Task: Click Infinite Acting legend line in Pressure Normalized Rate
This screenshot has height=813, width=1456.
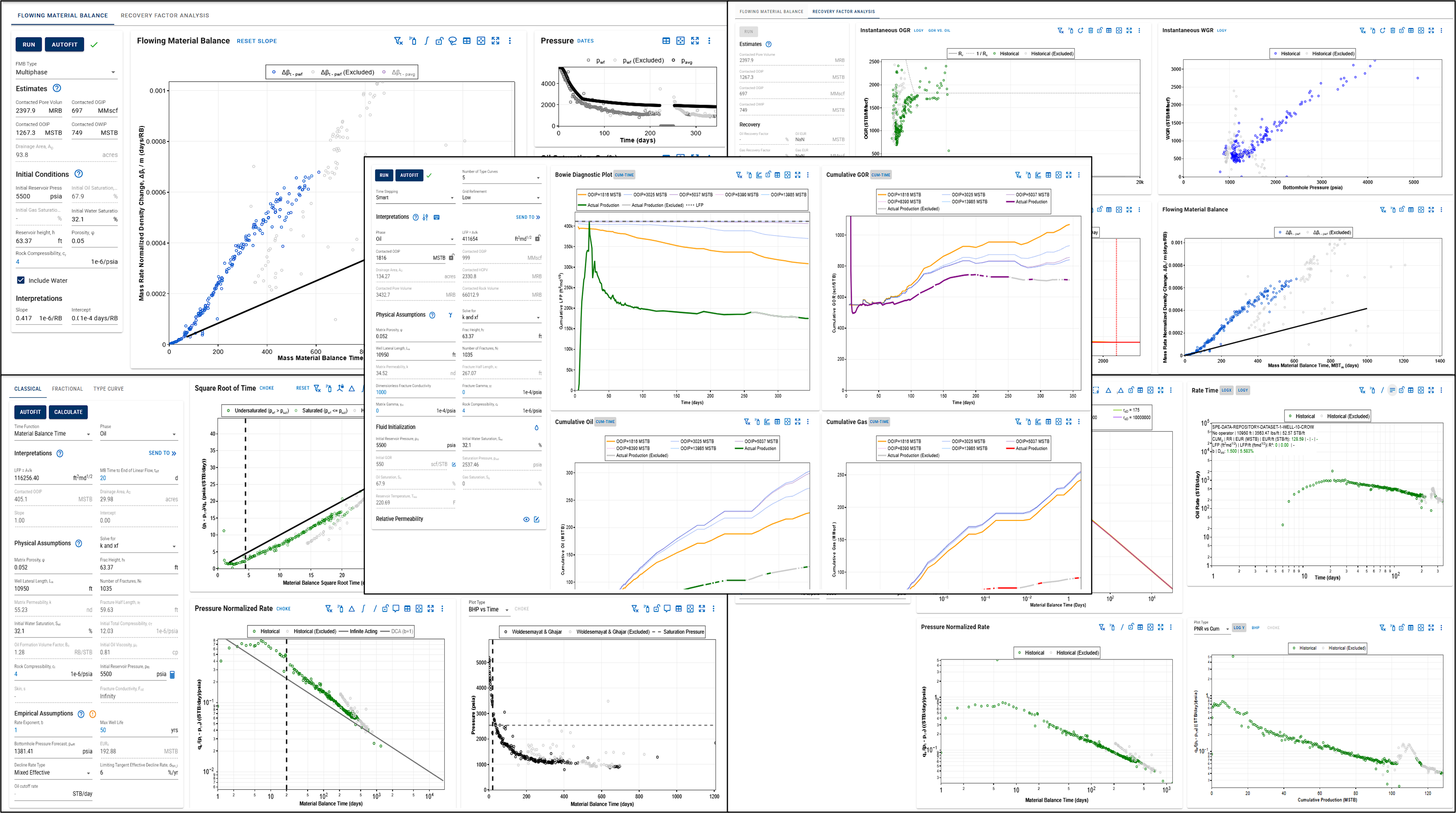Action: (343, 631)
